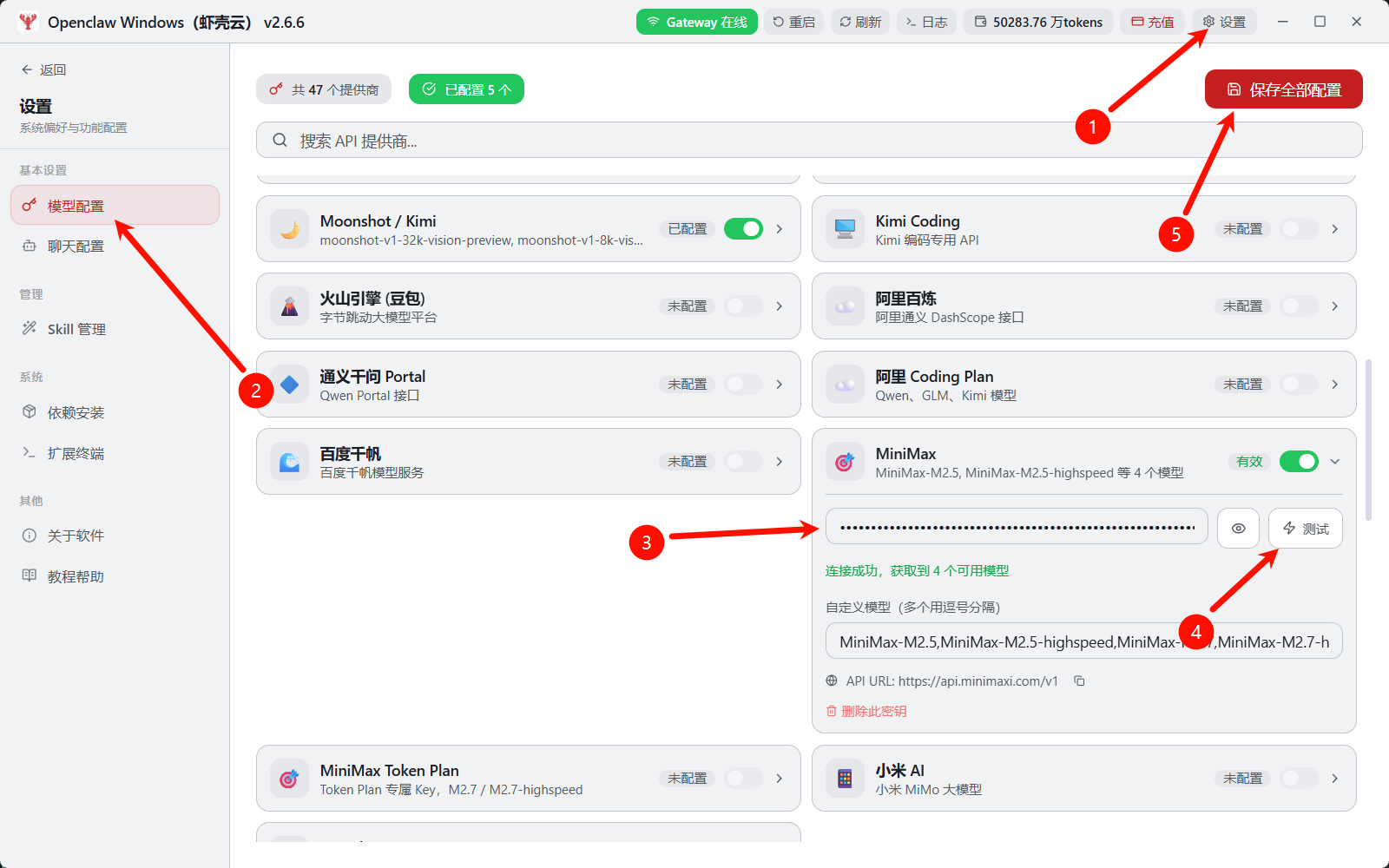Image resolution: width=1389 pixels, height=868 pixels.
Task: Switch on the 百度千帆 provider
Action: (743, 462)
